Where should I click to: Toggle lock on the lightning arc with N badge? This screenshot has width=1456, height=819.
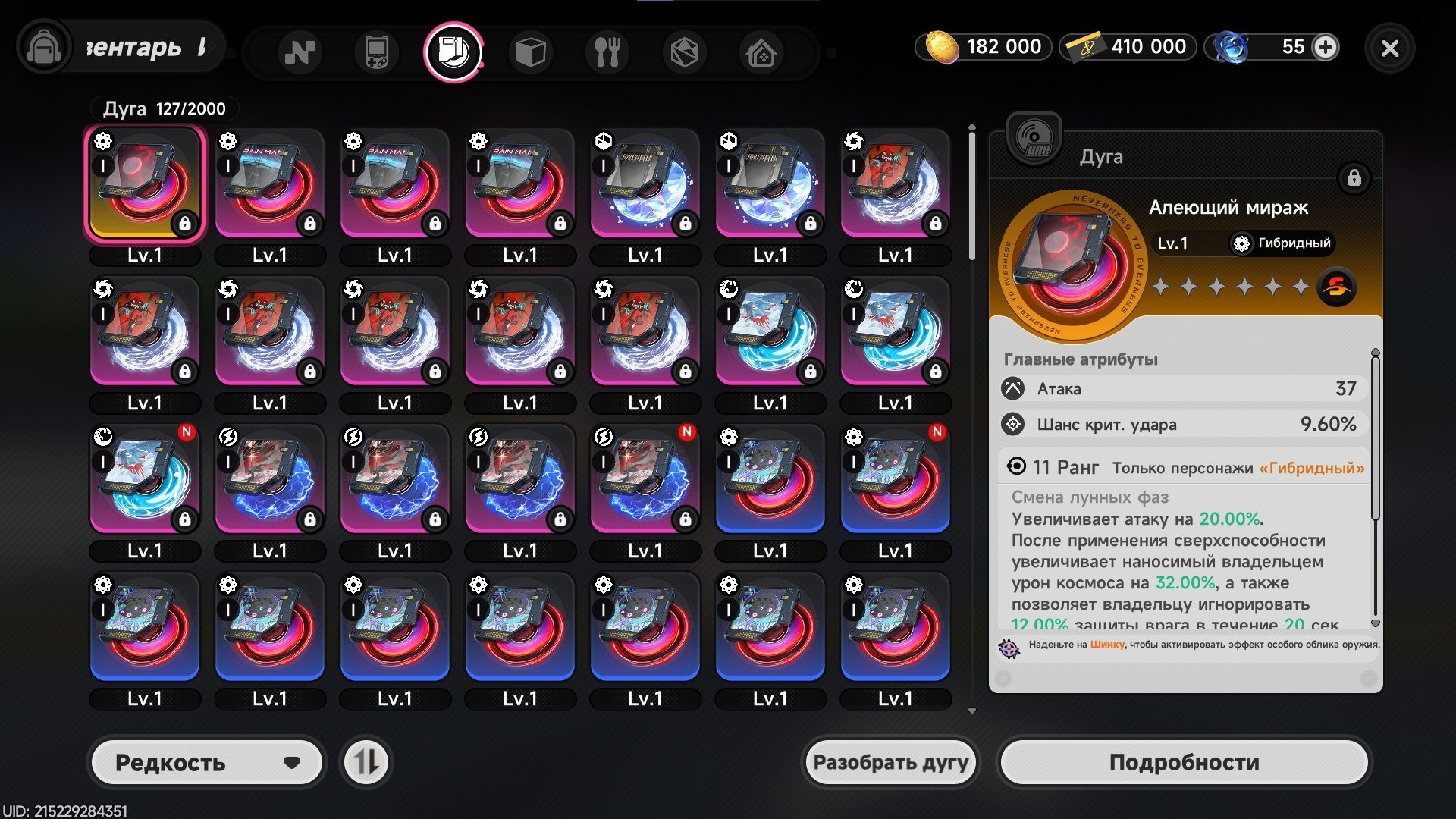(685, 519)
